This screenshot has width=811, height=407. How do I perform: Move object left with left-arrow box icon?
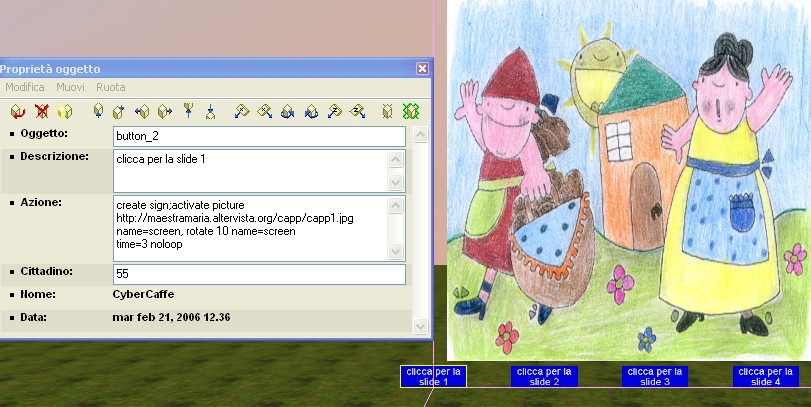click(142, 111)
